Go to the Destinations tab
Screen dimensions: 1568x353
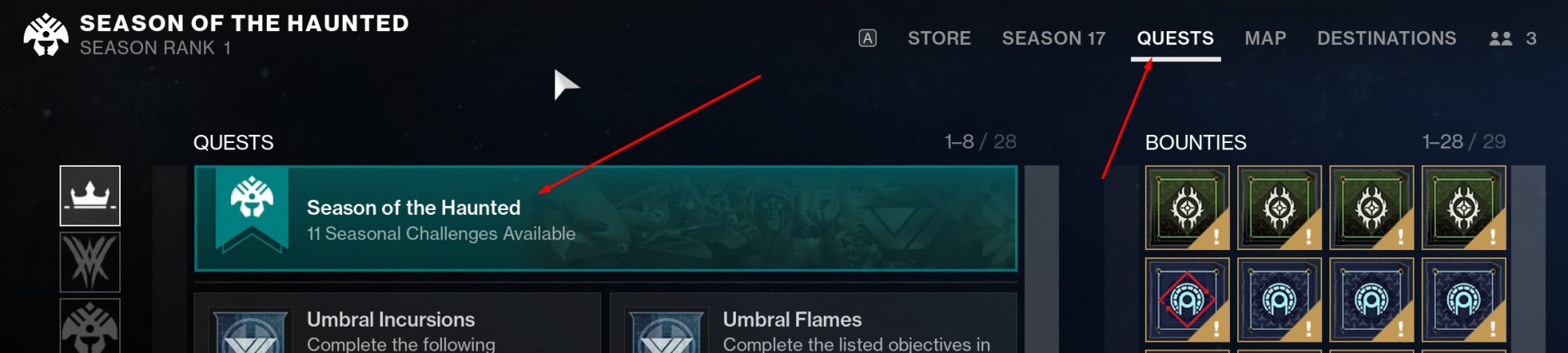click(x=1387, y=38)
